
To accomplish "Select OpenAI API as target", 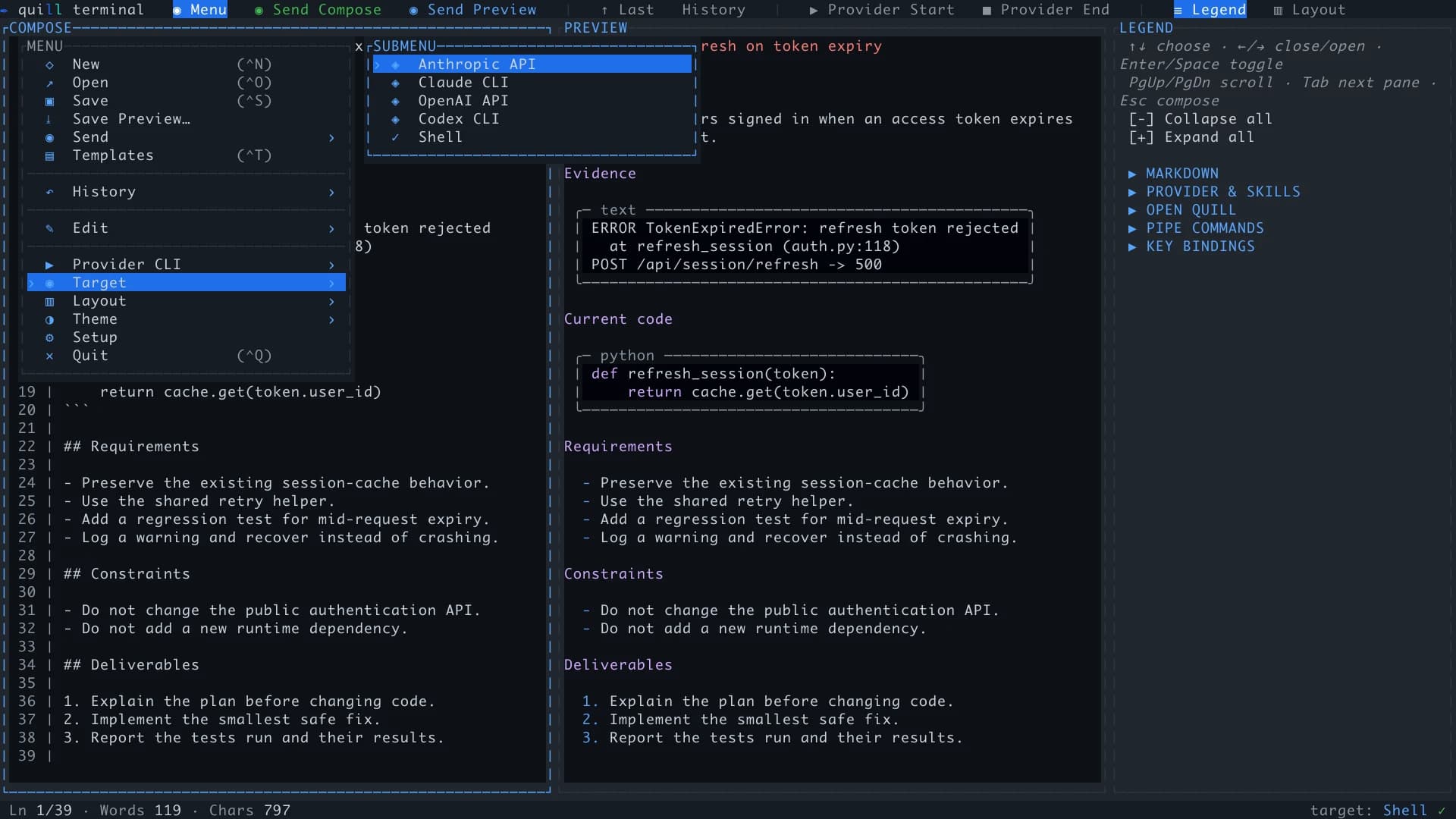I will tap(532, 101).
